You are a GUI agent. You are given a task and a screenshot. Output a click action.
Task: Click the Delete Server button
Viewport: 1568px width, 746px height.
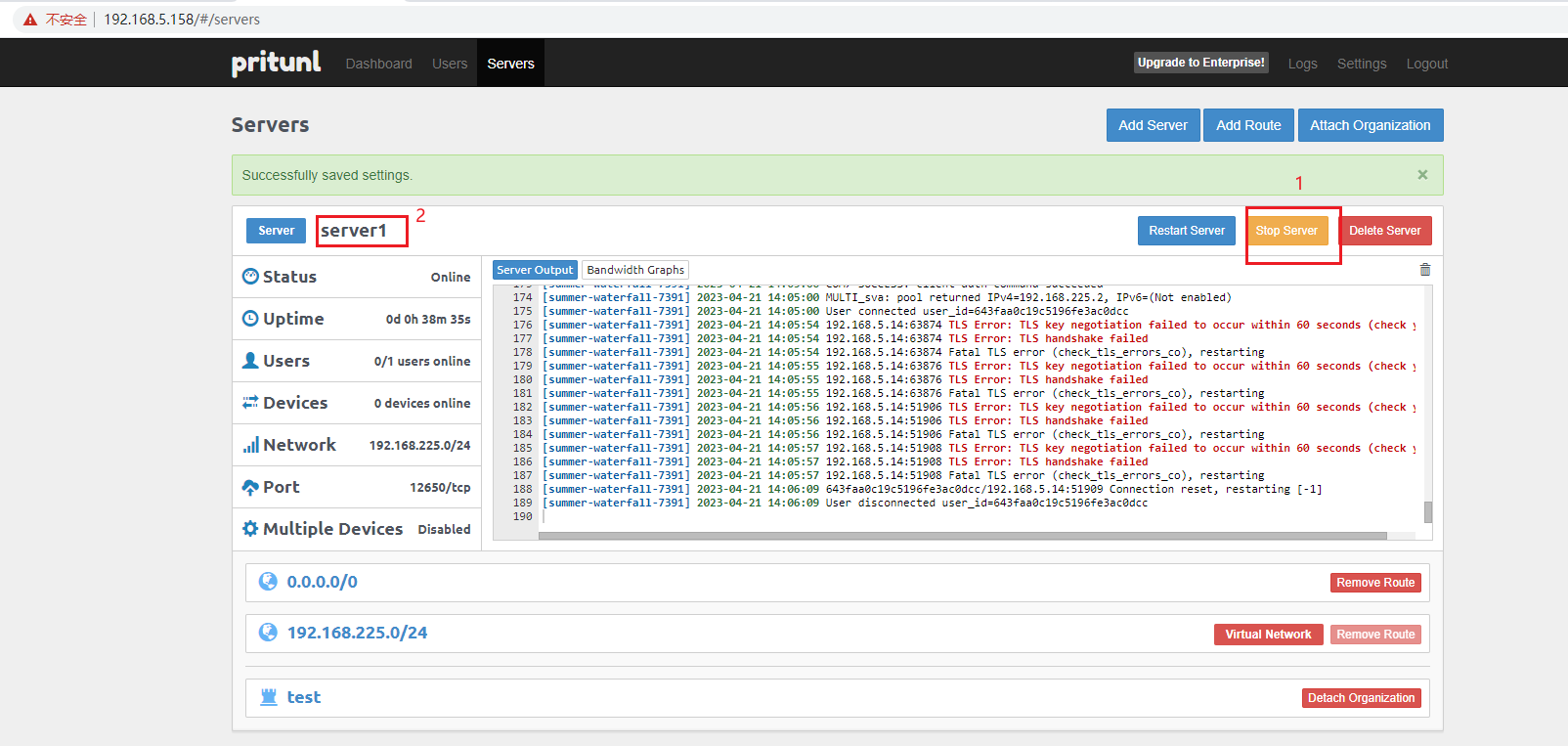point(1385,231)
